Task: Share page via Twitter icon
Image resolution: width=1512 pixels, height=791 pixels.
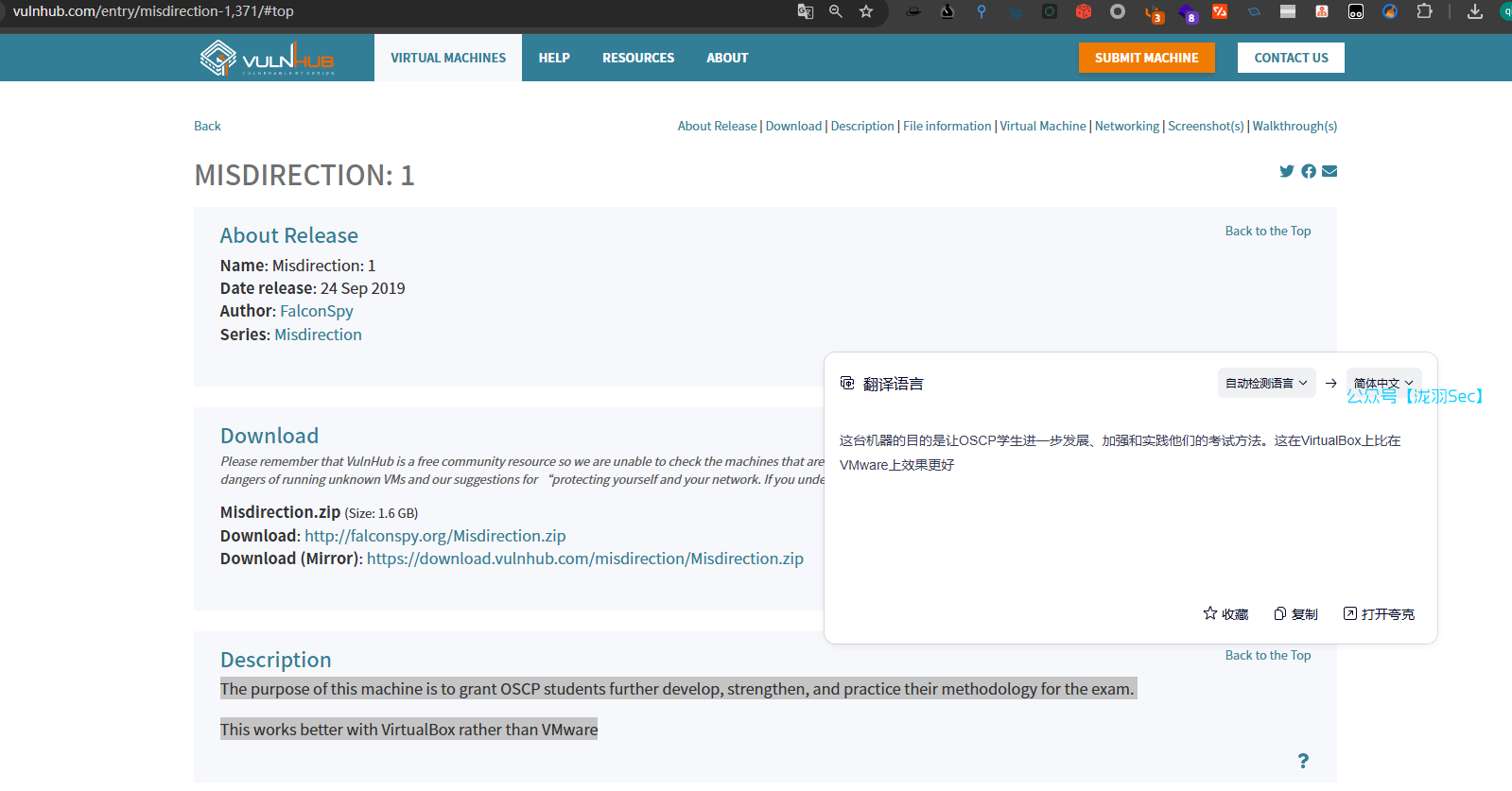Action: point(1286,171)
